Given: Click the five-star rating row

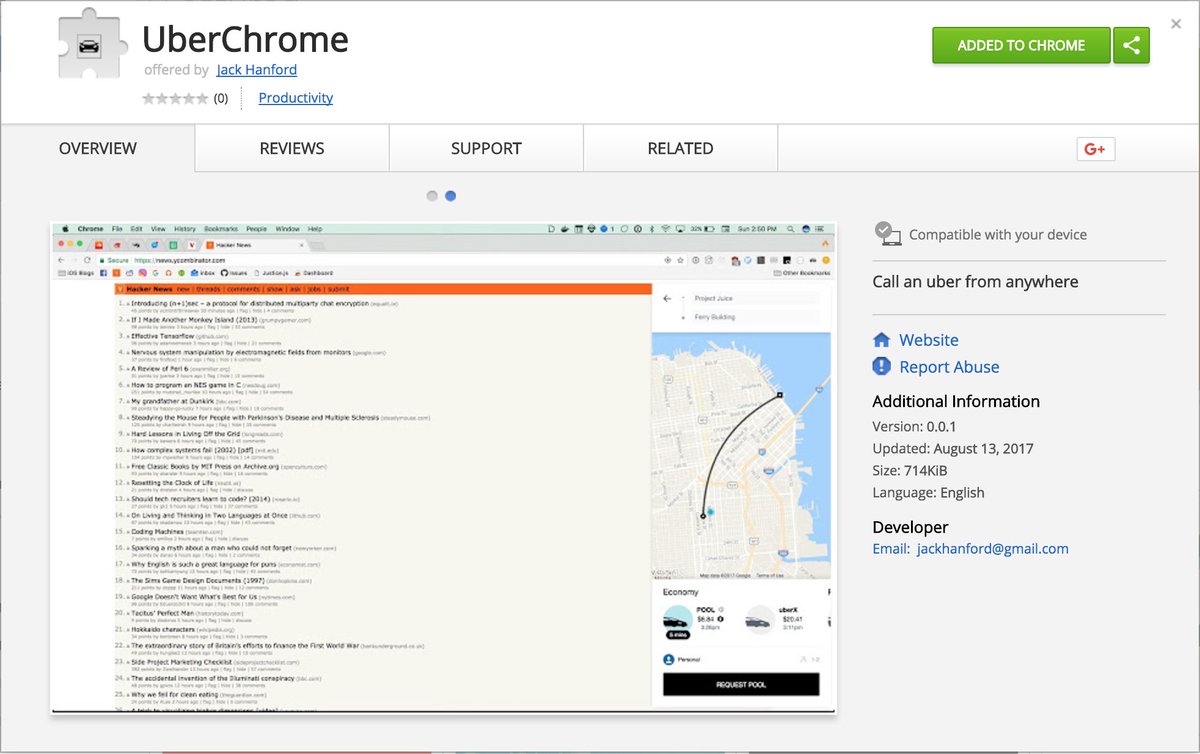Looking at the screenshot, I should point(175,98).
